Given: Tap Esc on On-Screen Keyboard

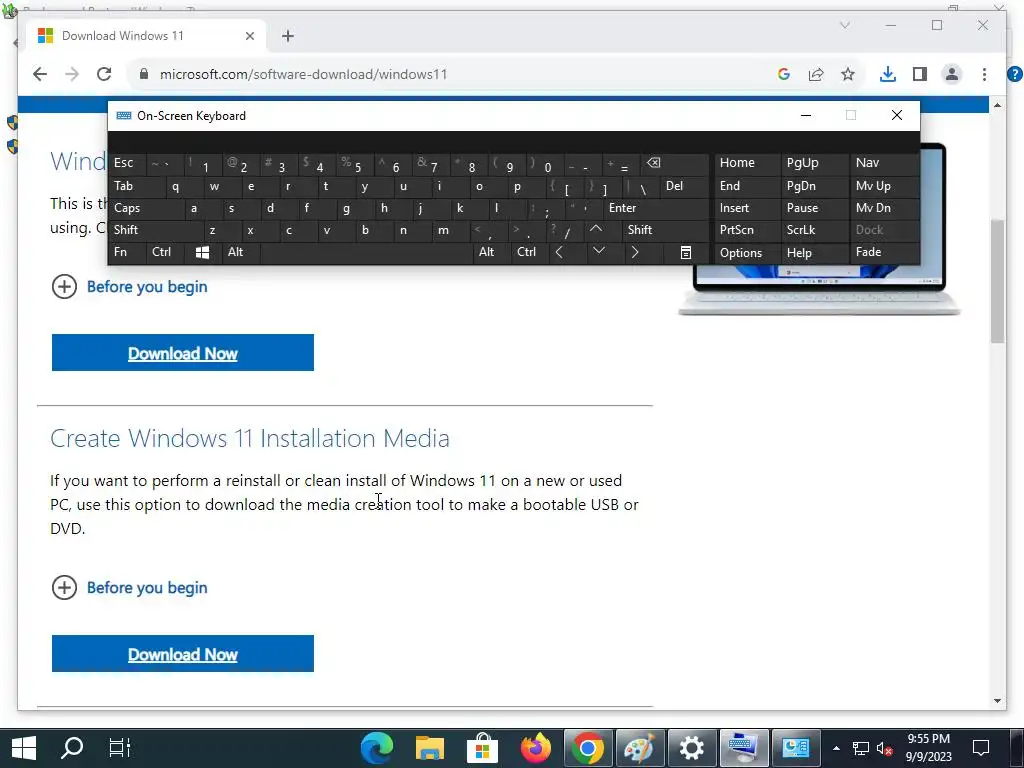Looking at the screenshot, I should (x=128, y=163).
